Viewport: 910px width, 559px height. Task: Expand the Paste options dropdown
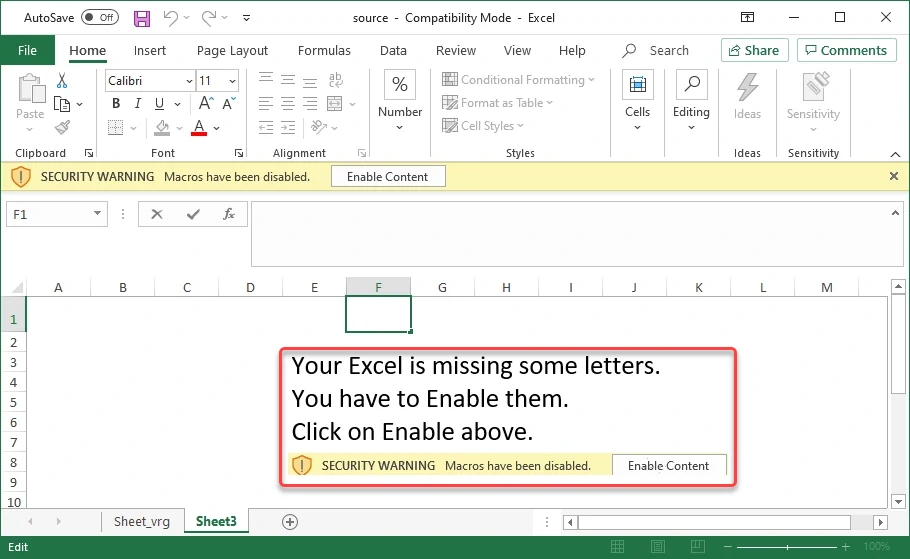30,129
